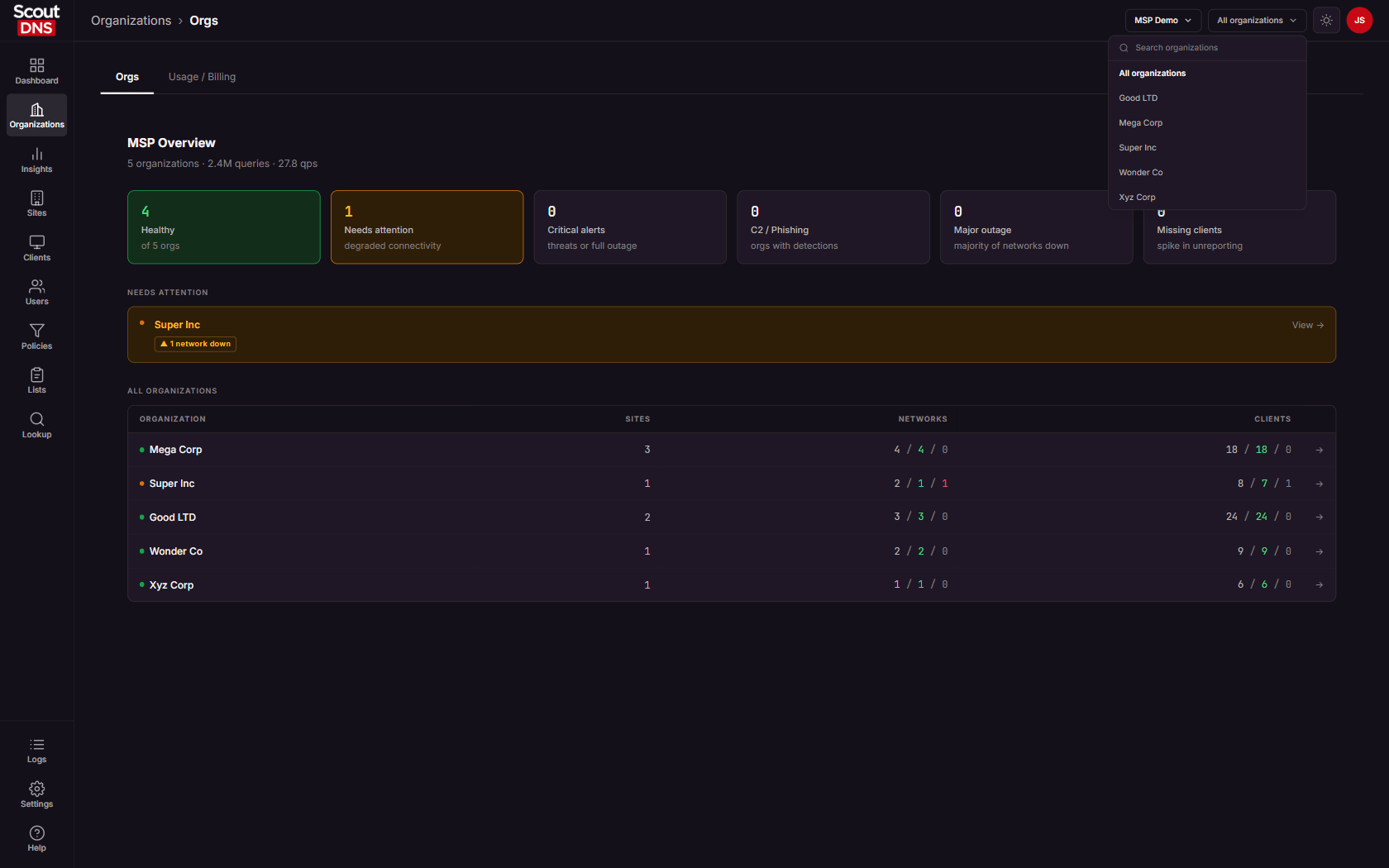Click the Clients column header

[x=1272, y=419]
